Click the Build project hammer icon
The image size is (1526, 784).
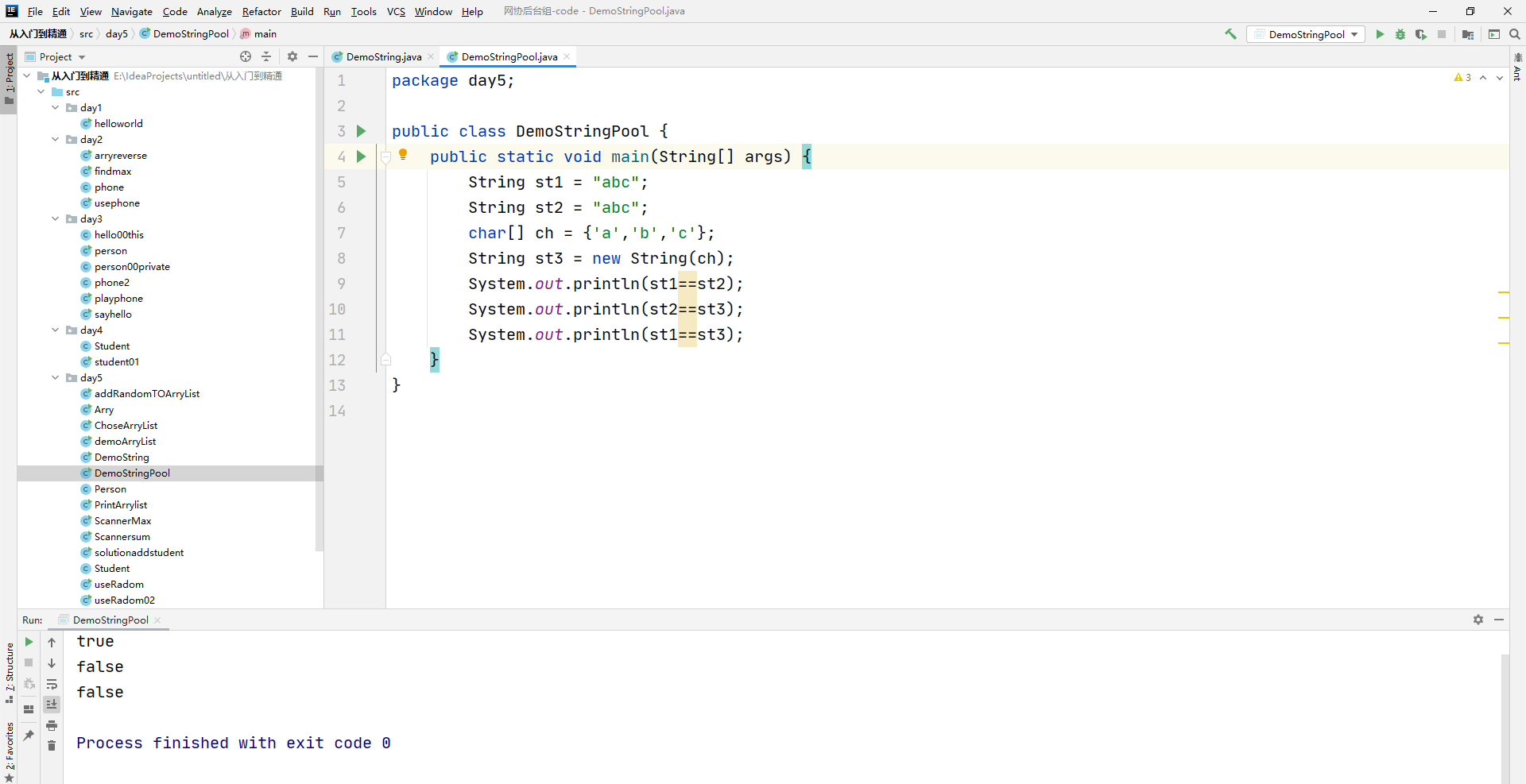coord(1230,34)
